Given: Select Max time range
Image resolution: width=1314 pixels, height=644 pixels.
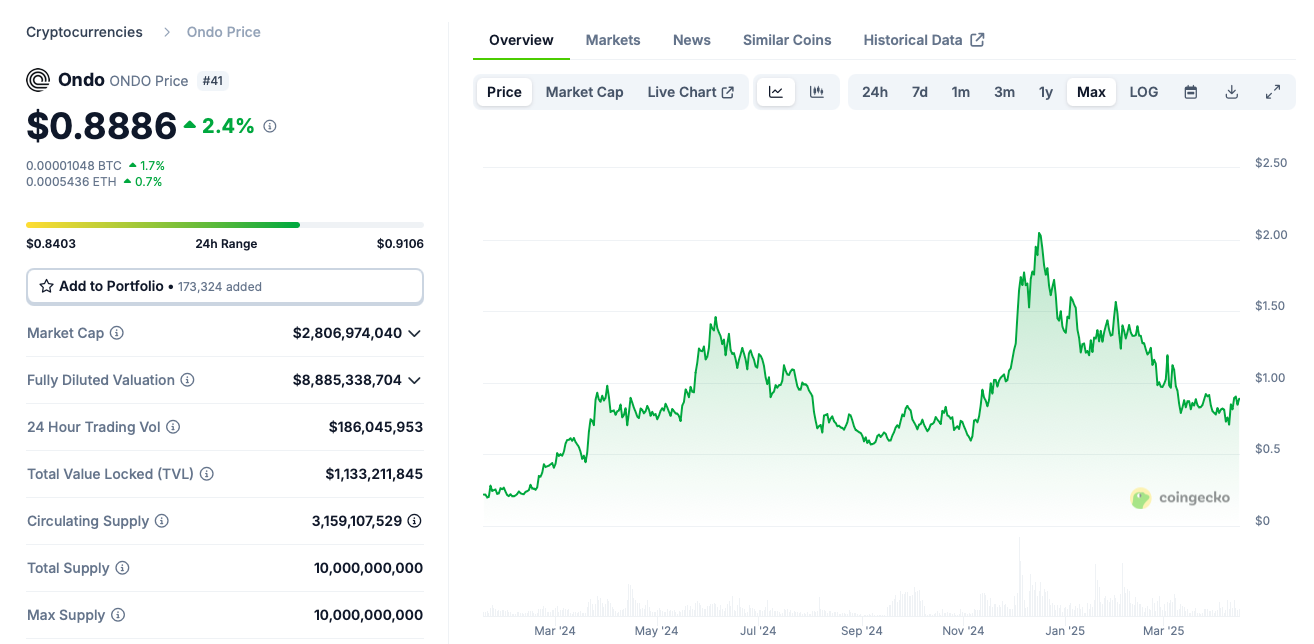Looking at the screenshot, I should coord(1091,92).
